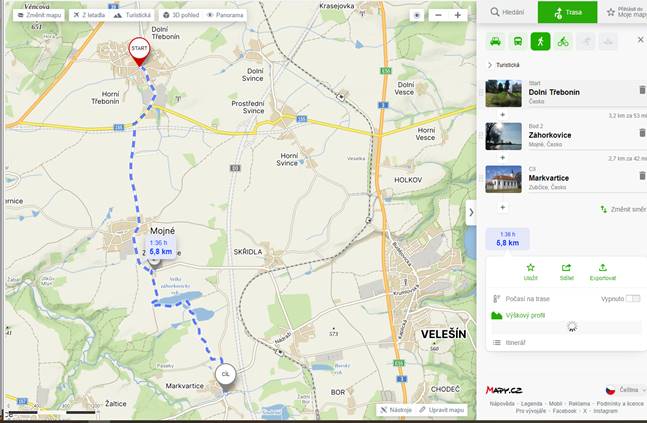Zoom in with the plus button
The width and height of the screenshot is (647, 423).
pyautogui.click(x=458, y=15)
